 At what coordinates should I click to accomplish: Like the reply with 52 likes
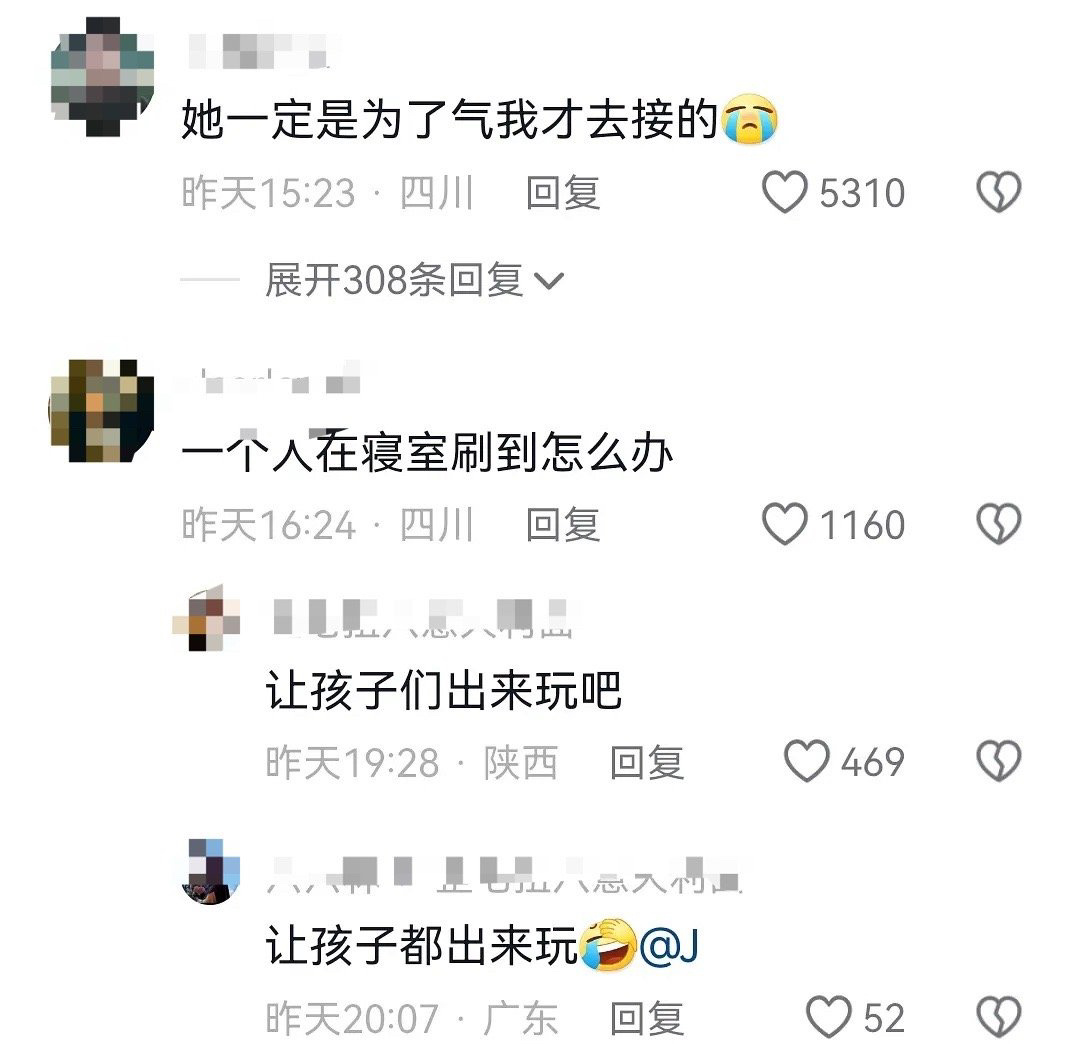click(x=829, y=1017)
